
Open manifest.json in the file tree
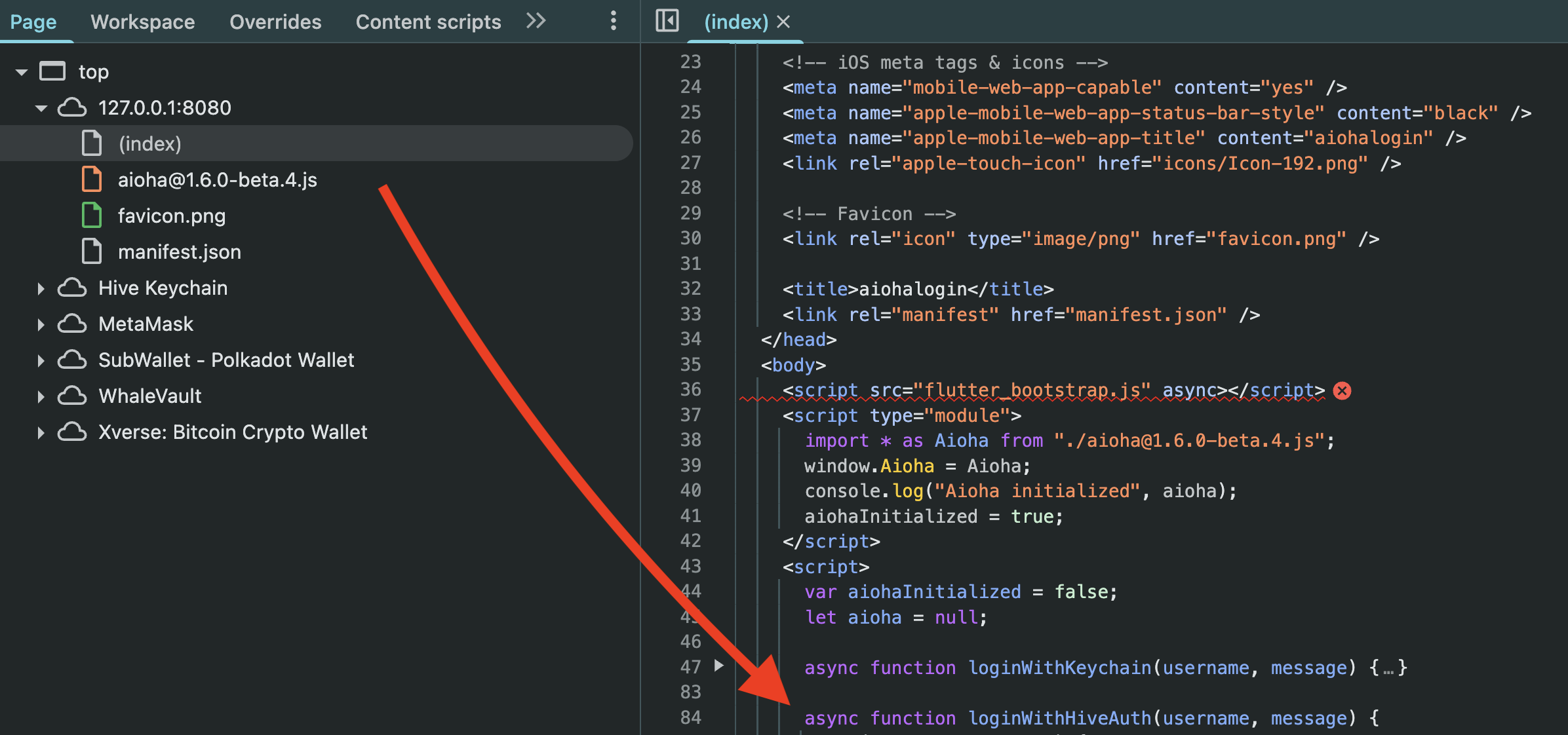pos(180,252)
